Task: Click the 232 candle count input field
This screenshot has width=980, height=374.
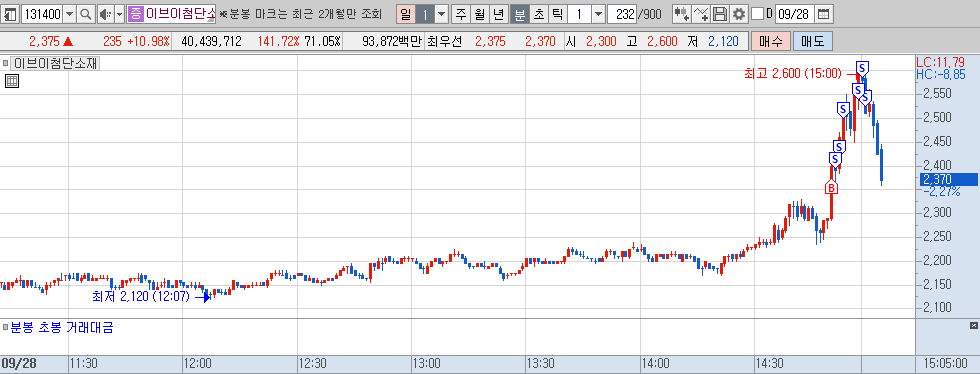Action: pos(621,14)
